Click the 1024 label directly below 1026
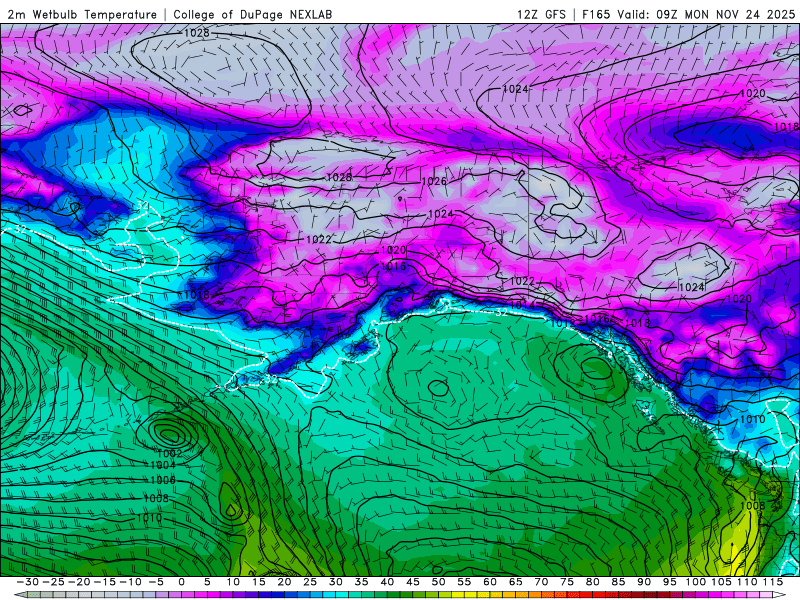The width and height of the screenshot is (800, 600). (441, 214)
